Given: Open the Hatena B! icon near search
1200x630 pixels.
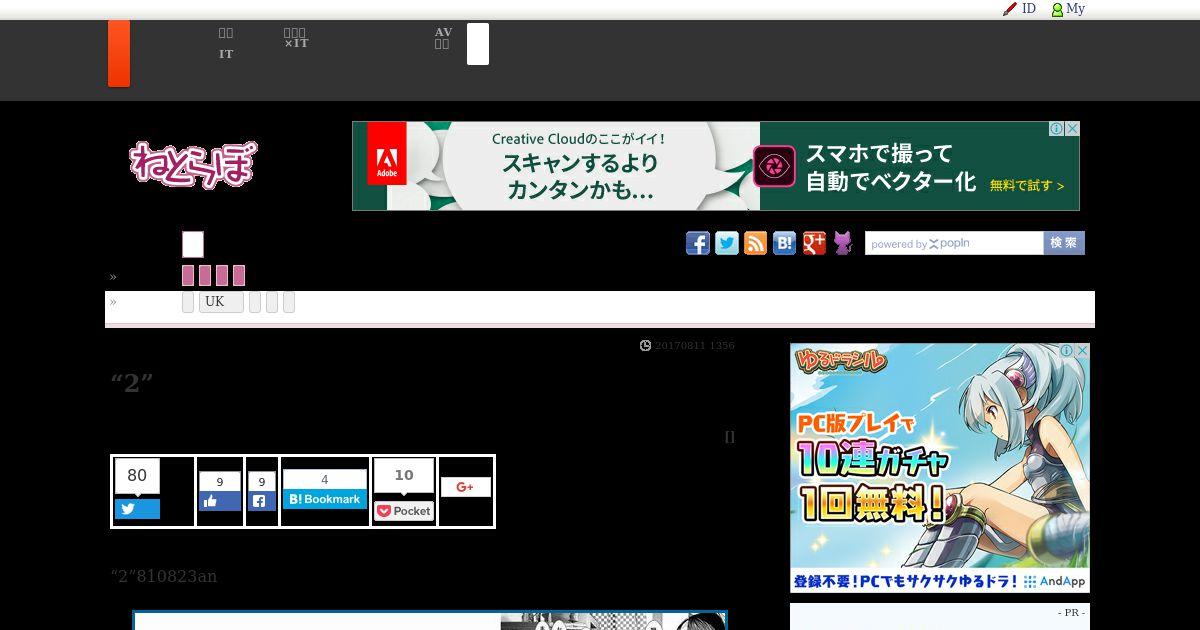Looking at the screenshot, I should [x=785, y=243].
